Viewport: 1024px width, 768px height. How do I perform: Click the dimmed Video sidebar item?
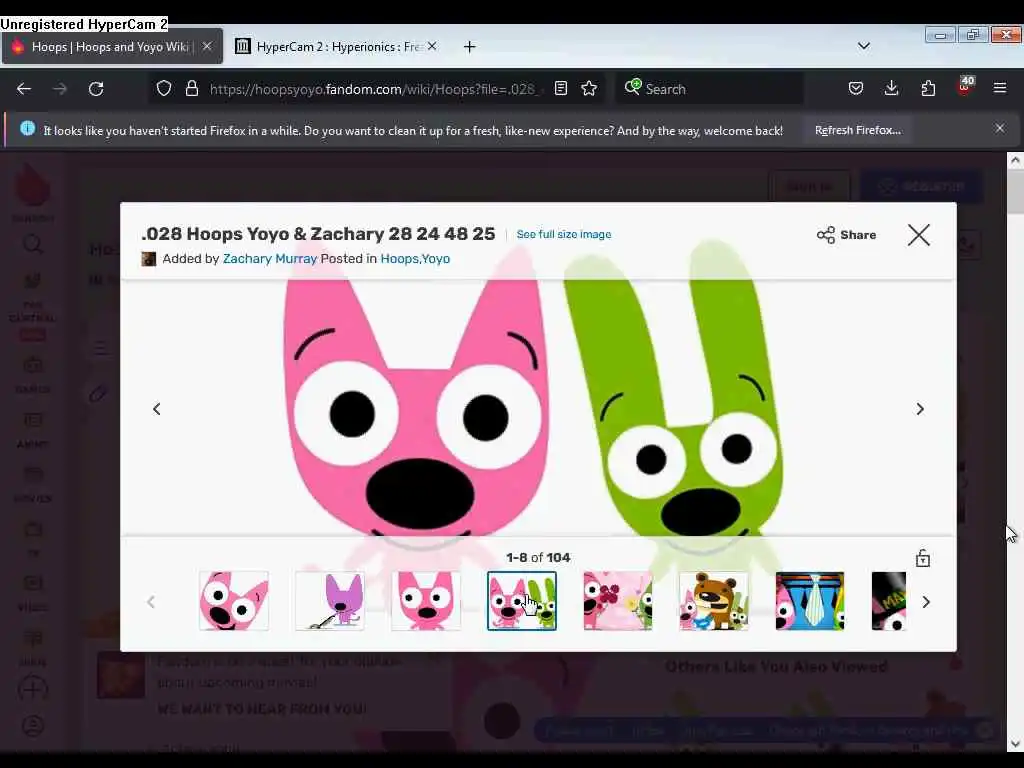pyautogui.click(x=33, y=593)
